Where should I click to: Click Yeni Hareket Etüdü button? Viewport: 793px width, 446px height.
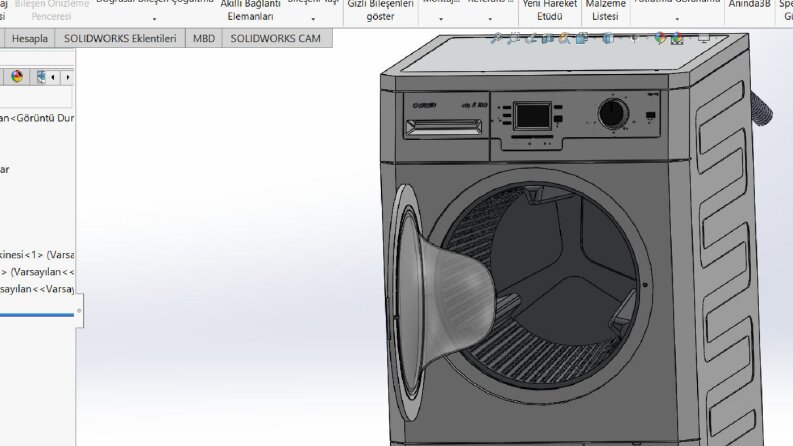[x=550, y=10]
